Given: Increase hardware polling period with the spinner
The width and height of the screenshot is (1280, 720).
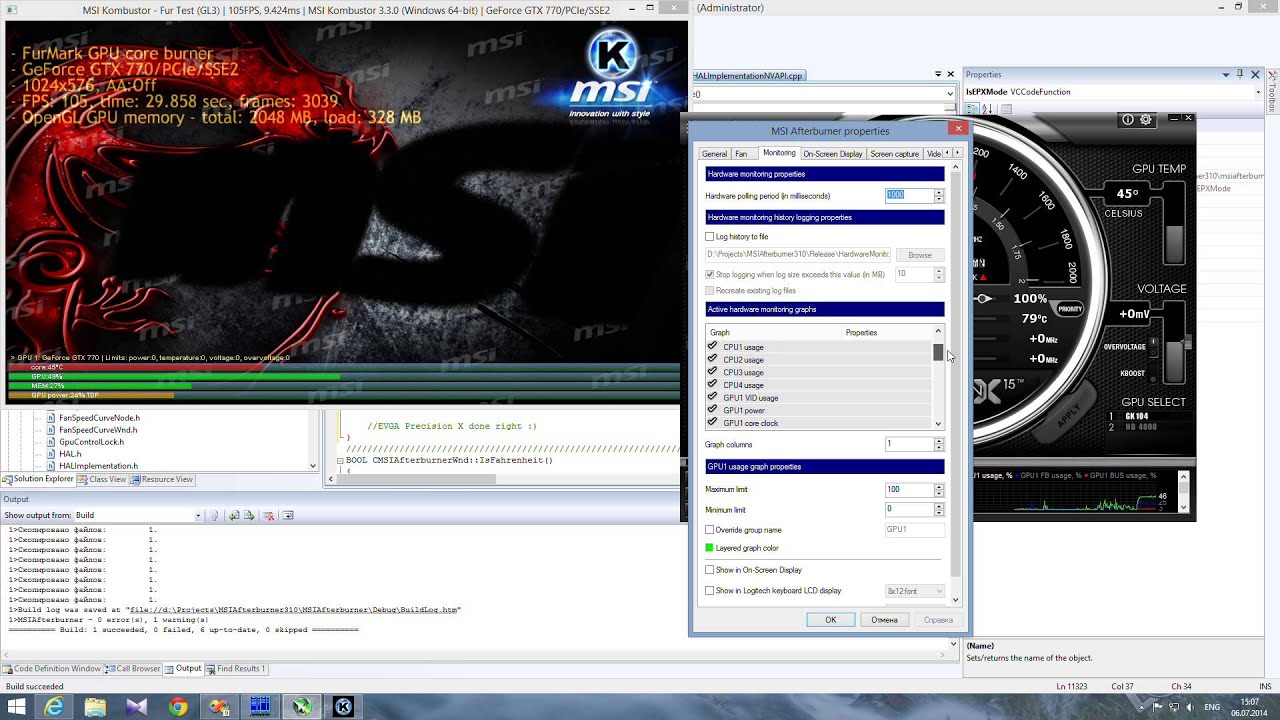Looking at the screenshot, I should [x=939, y=192].
